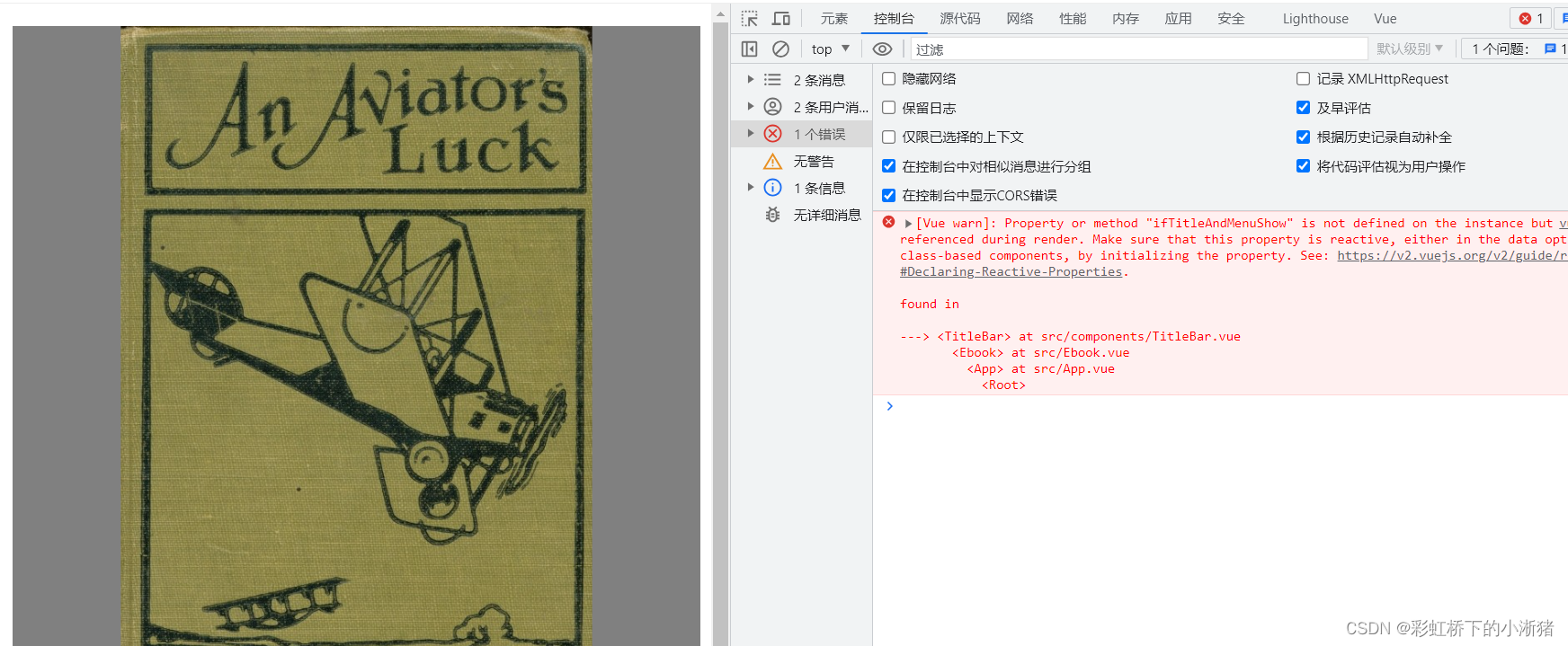Expand the 1 条信息 group
Image resolution: width=1568 pixels, height=646 pixels.
click(x=751, y=188)
